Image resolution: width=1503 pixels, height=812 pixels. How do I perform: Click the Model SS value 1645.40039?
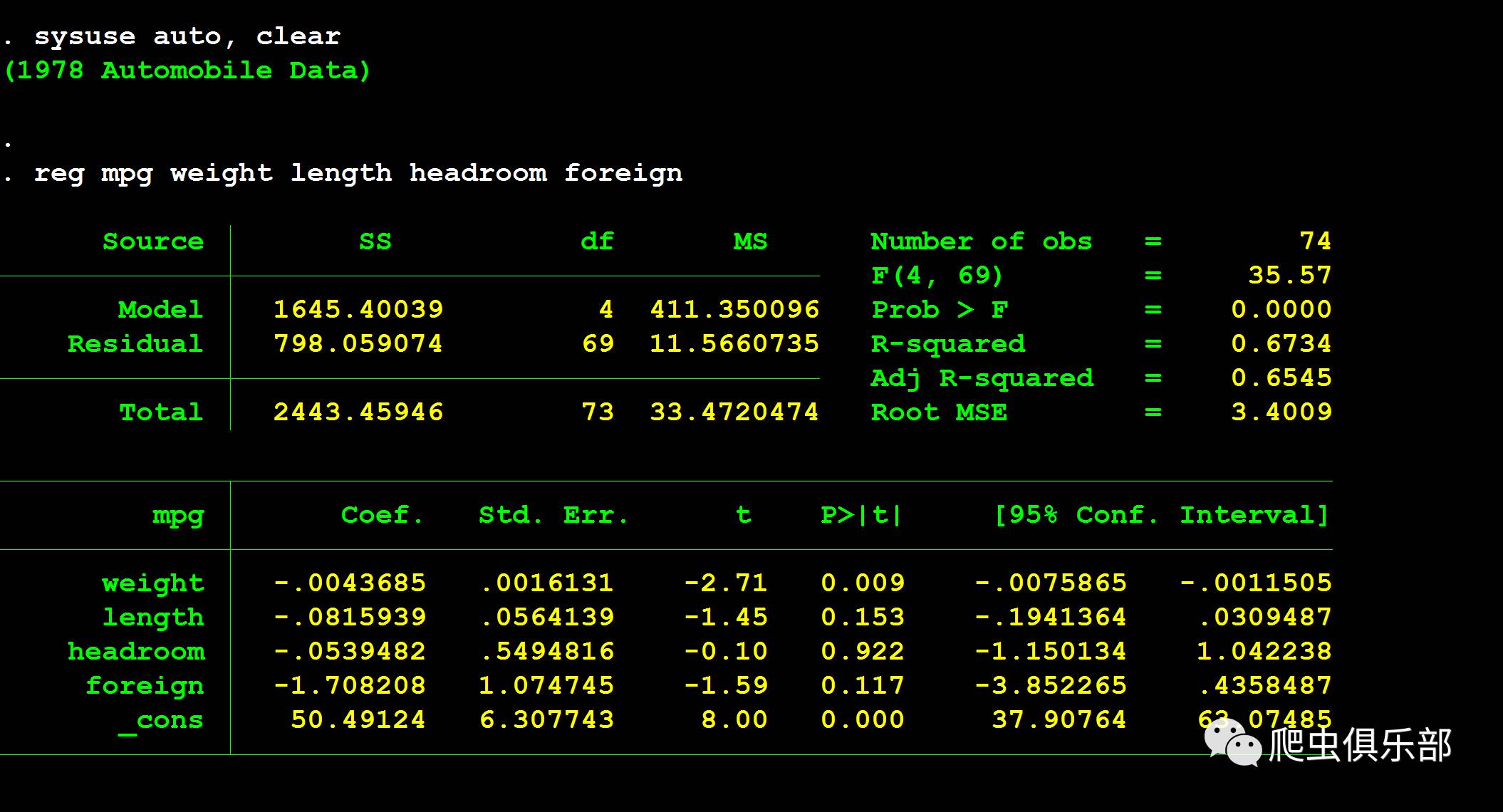(358, 310)
